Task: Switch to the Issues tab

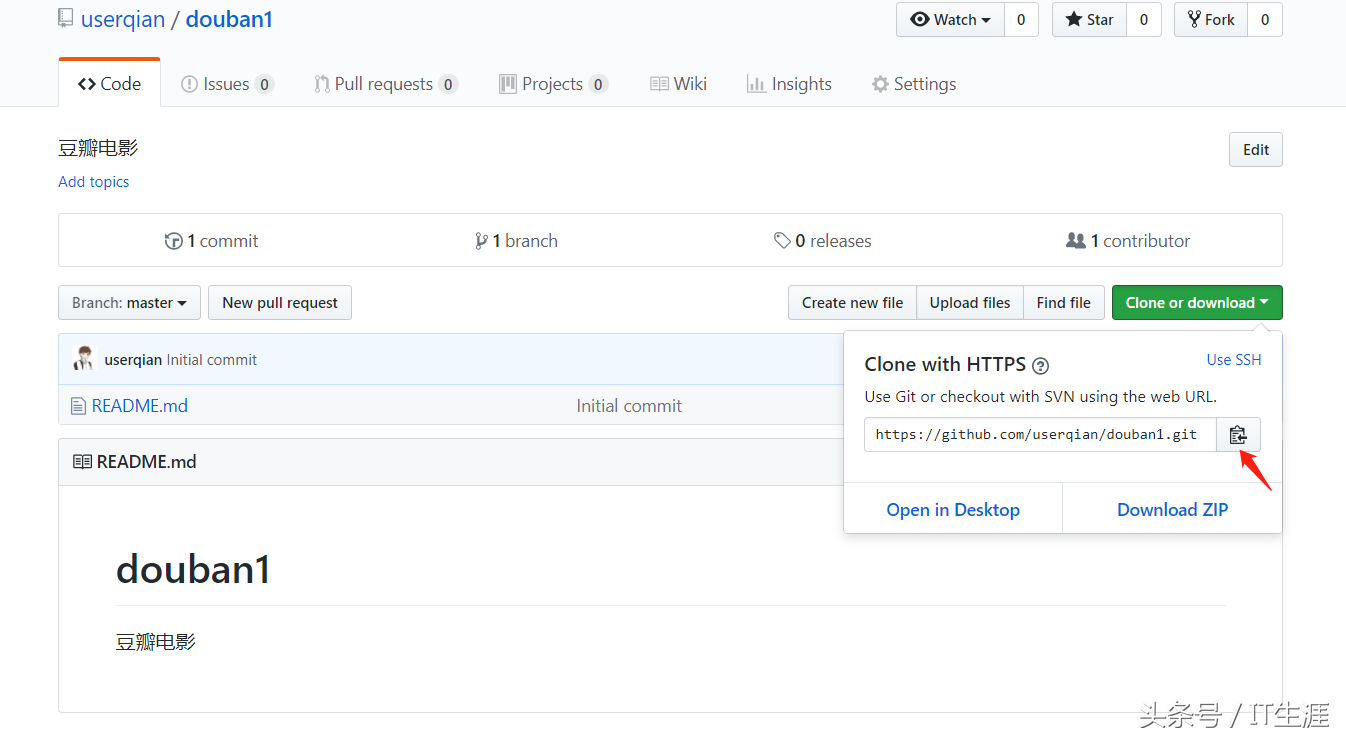Action: [226, 84]
